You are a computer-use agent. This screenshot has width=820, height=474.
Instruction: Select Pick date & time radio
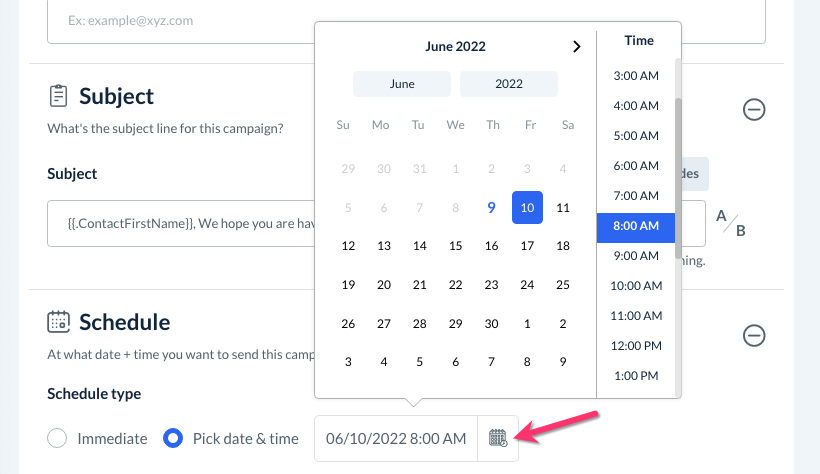pyautogui.click(x=173, y=438)
